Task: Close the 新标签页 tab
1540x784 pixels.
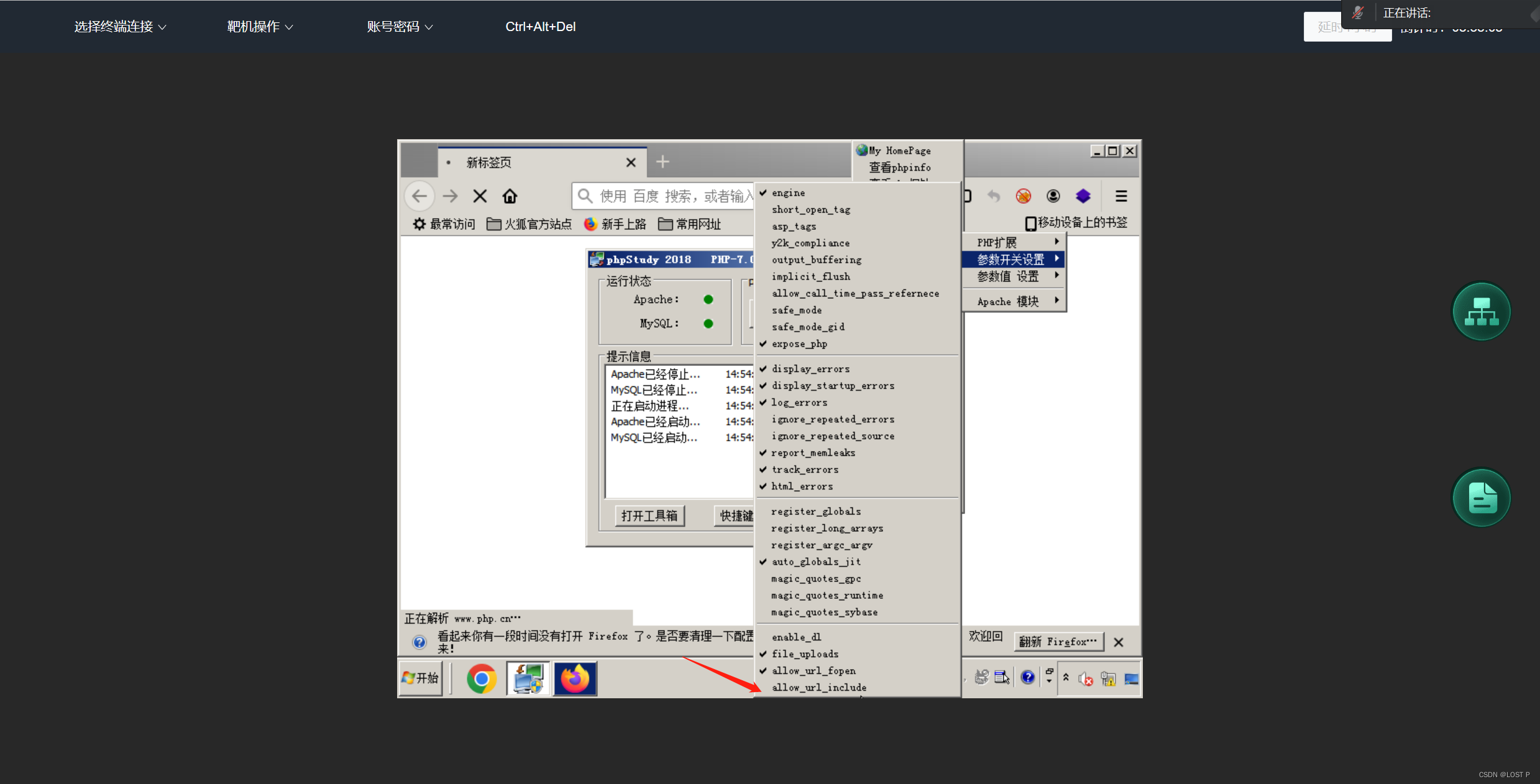Action: 631,163
